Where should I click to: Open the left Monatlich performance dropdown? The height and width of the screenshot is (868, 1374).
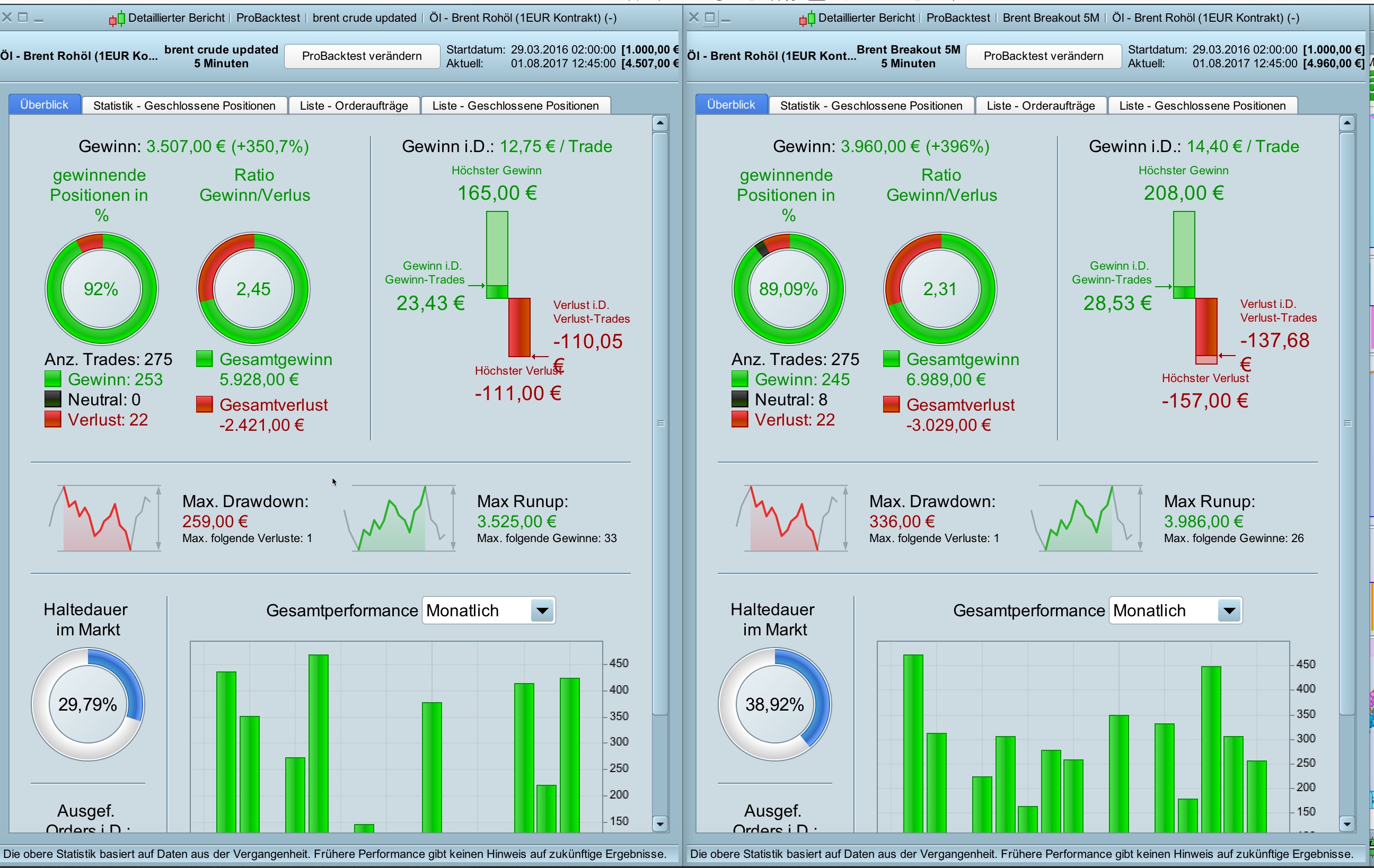(x=542, y=611)
